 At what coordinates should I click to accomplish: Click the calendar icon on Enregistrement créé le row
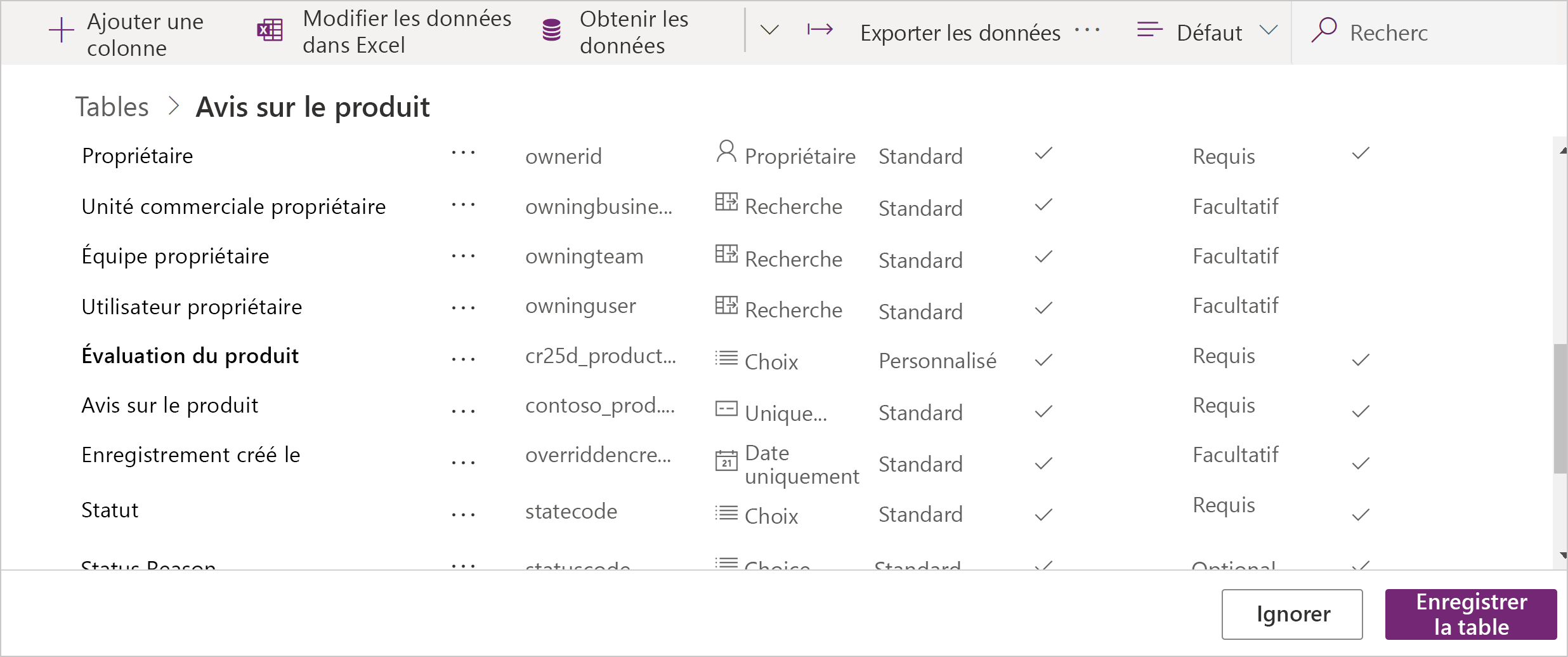[x=726, y=461]
